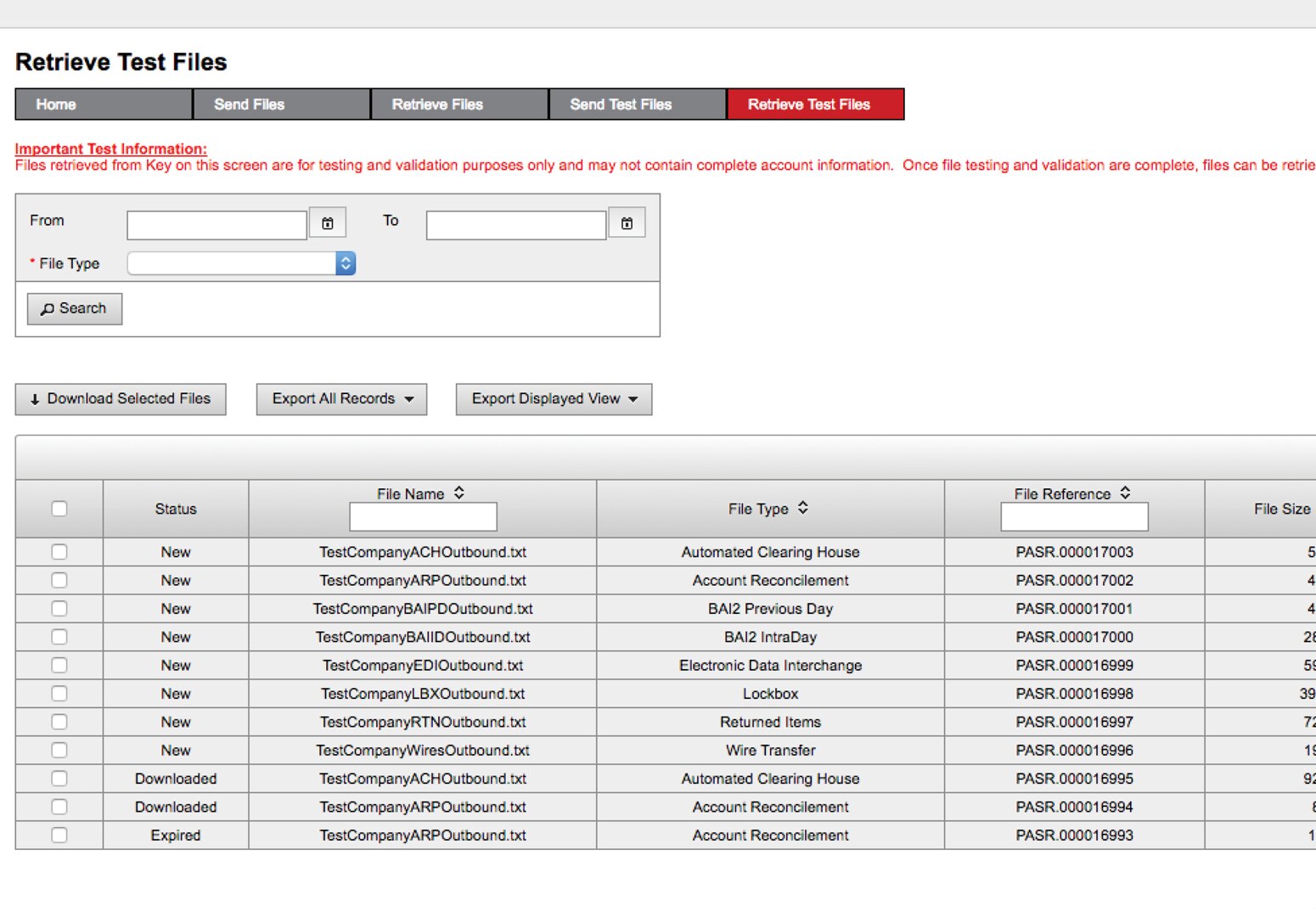Open the Export Displayed View dropdown
Viewport: 1316px width, 923px height.
coord(554,398)
